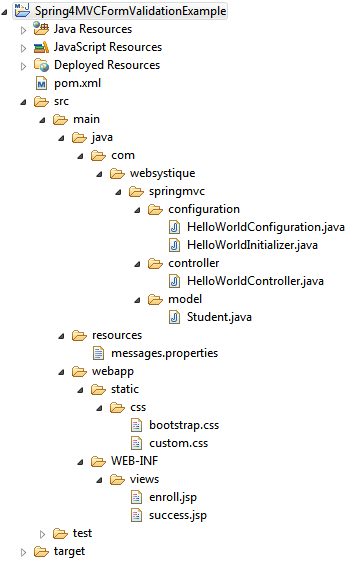This screenshot has height=561, width=364.
Task: Click the success.jsp file icon
Action: pyautogui.click(x=136, y=515)
